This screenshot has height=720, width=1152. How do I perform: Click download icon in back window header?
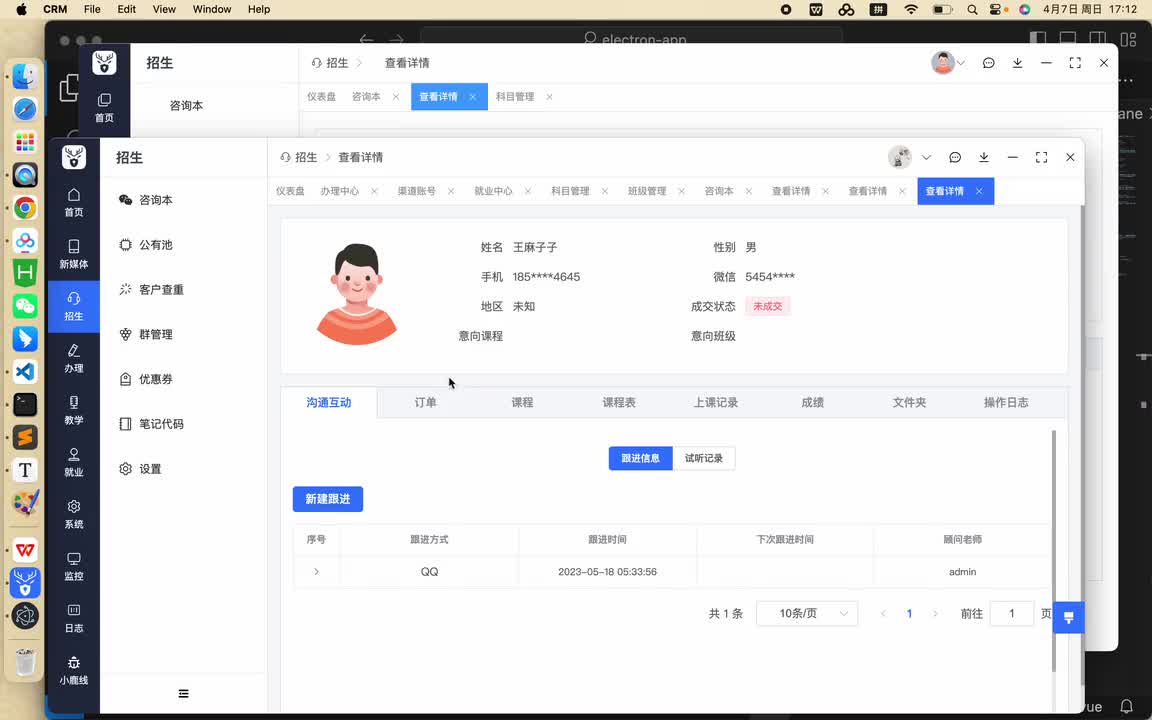coord(1018,63)
